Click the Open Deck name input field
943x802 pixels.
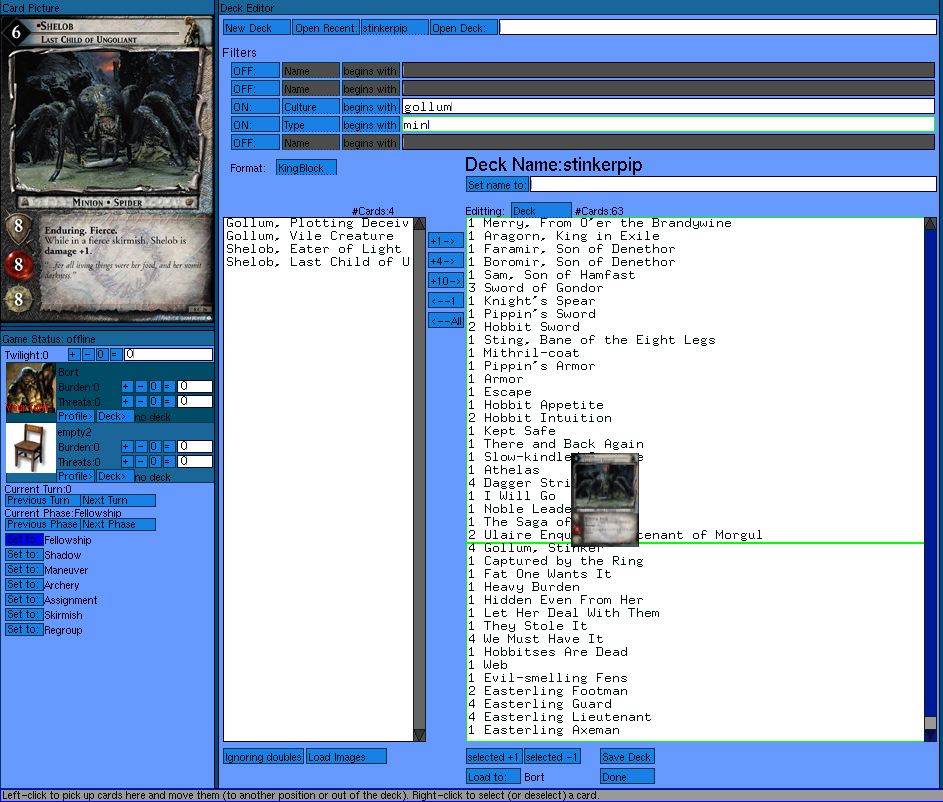[x=717, y=28]
